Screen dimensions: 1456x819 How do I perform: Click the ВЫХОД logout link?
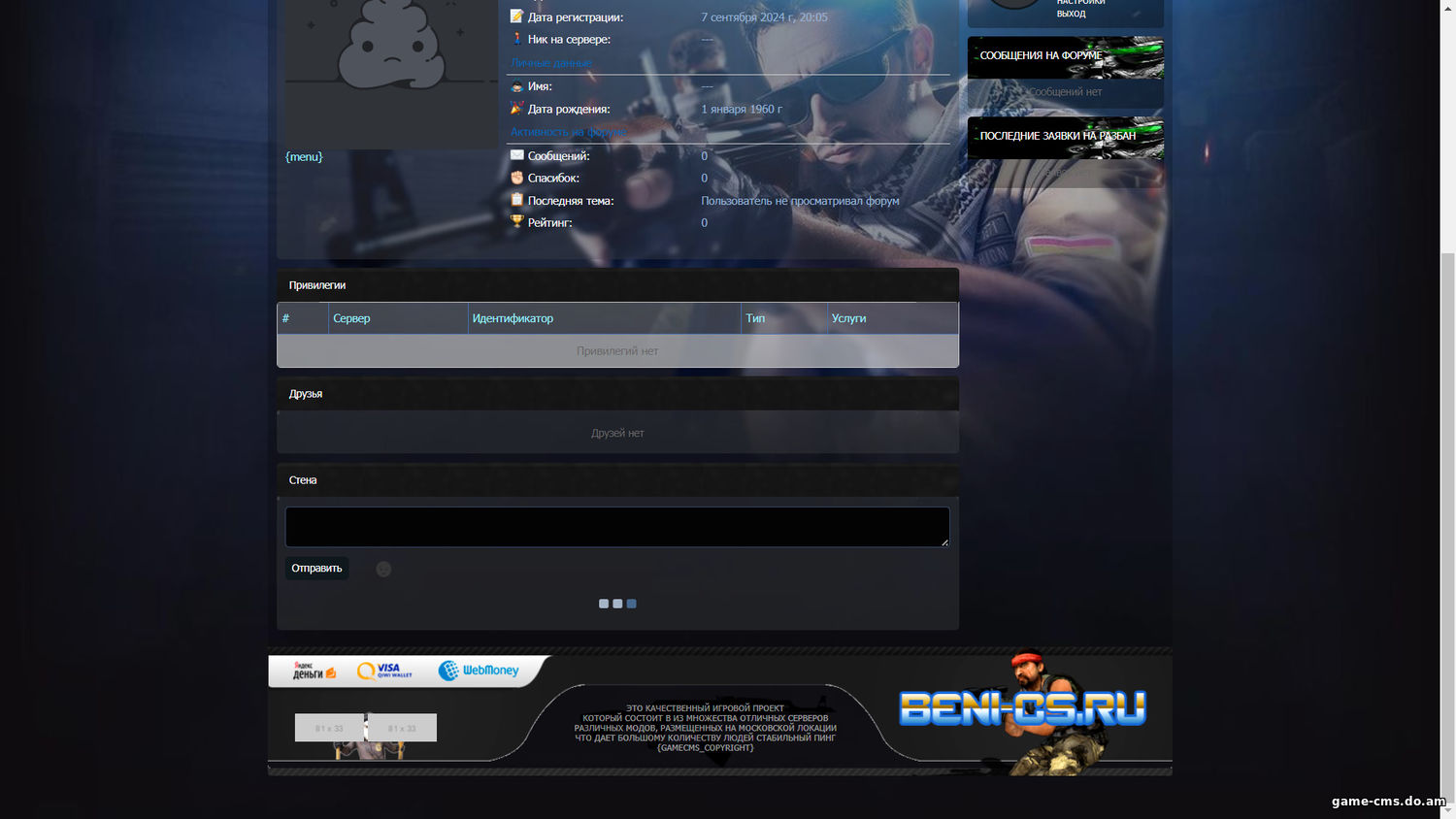(1072, 14)
